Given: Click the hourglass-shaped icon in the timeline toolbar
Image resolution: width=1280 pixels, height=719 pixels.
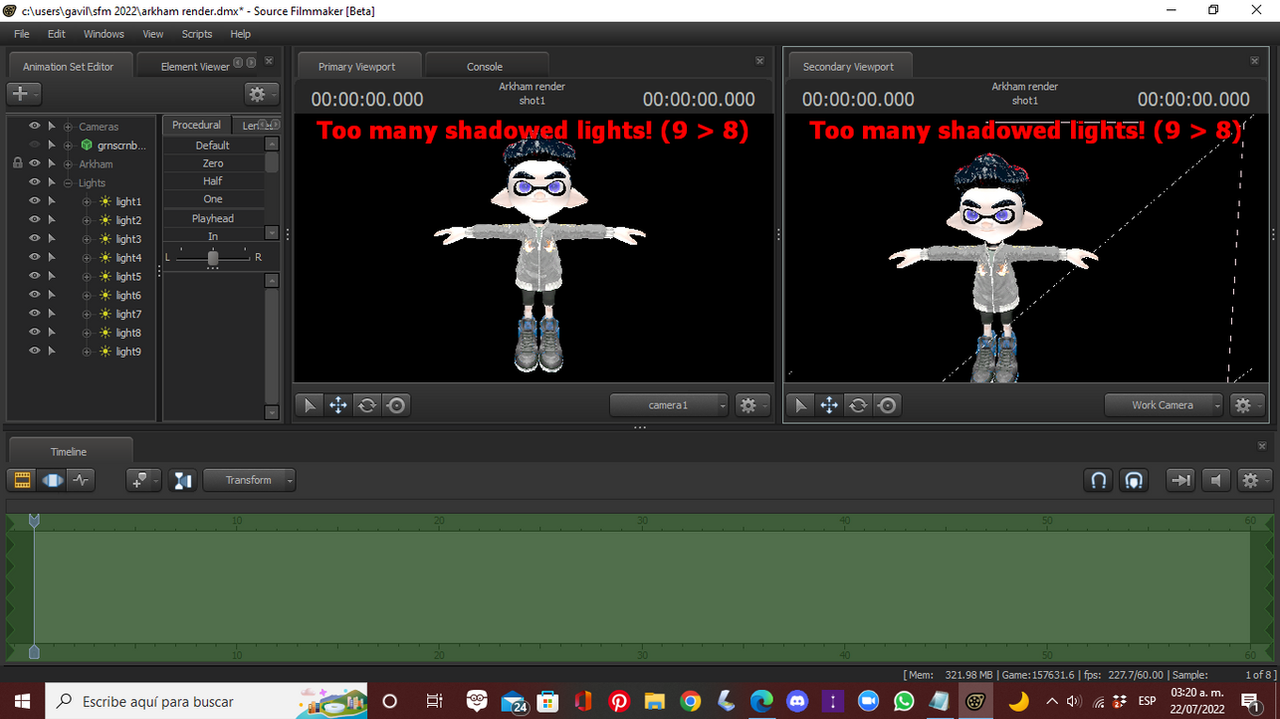Looking at the screenshot, I should [182, 480].
